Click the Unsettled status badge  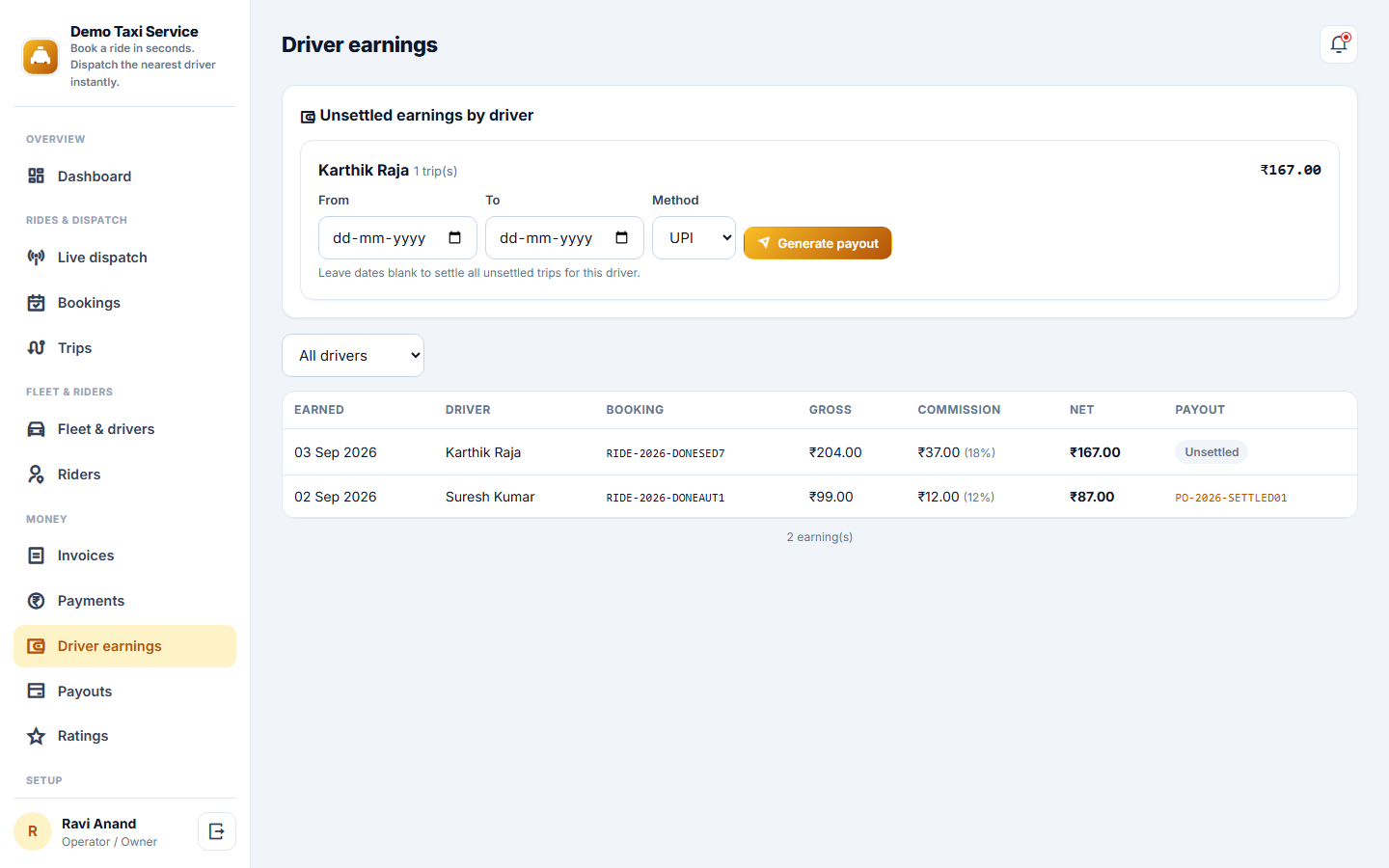(x=1212, y=451)
